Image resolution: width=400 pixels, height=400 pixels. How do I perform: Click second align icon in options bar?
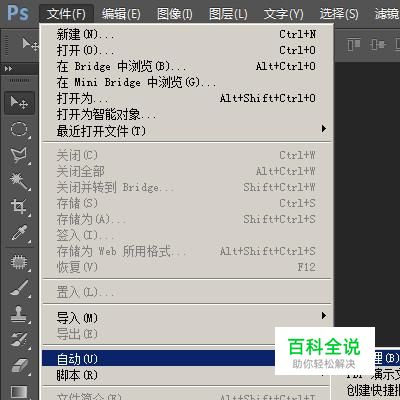click(377, 44)
